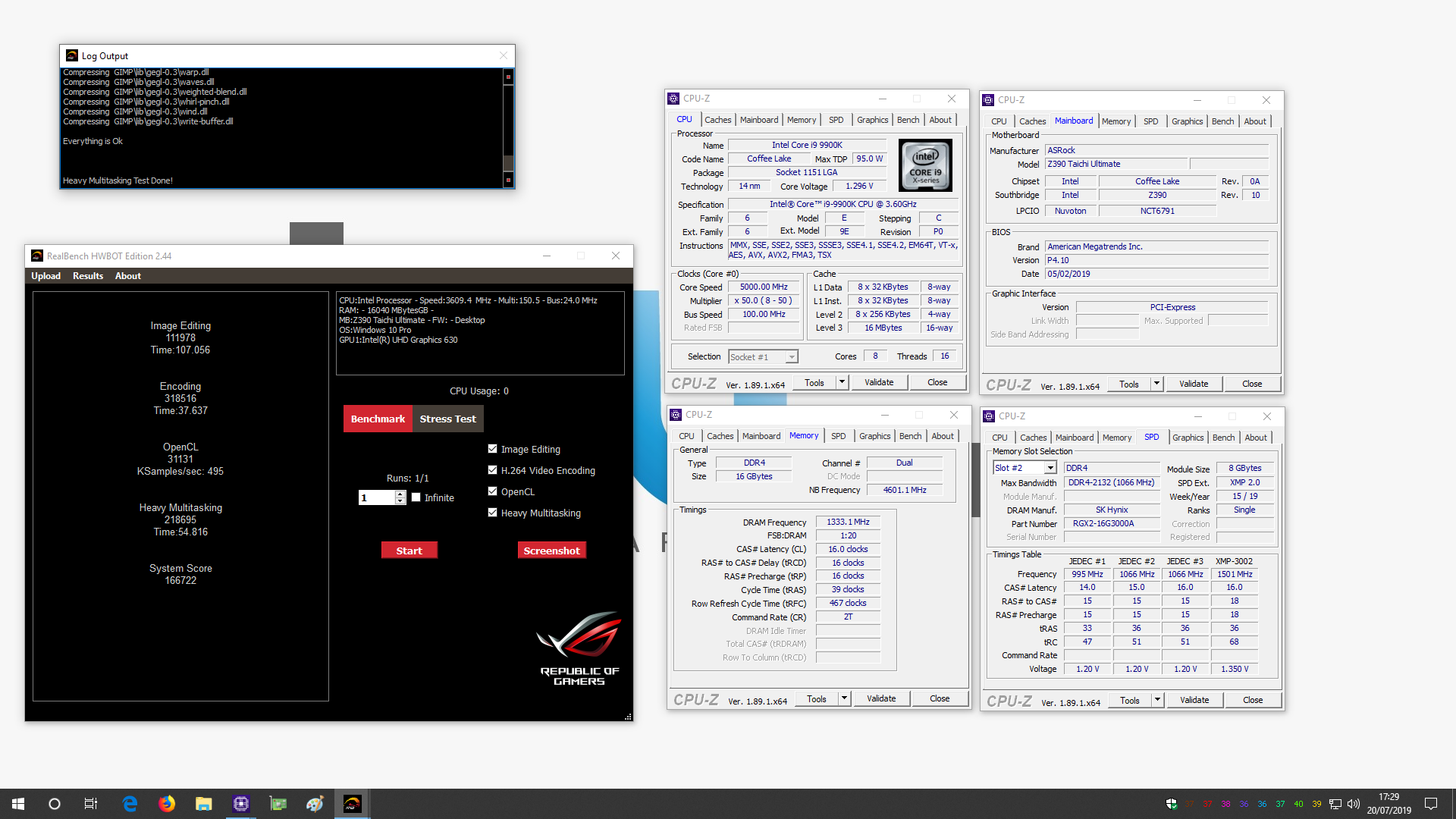The image size is (1456, 819).
Task: Open the Action Center notifications icon
Action: tap(1431, 804)
